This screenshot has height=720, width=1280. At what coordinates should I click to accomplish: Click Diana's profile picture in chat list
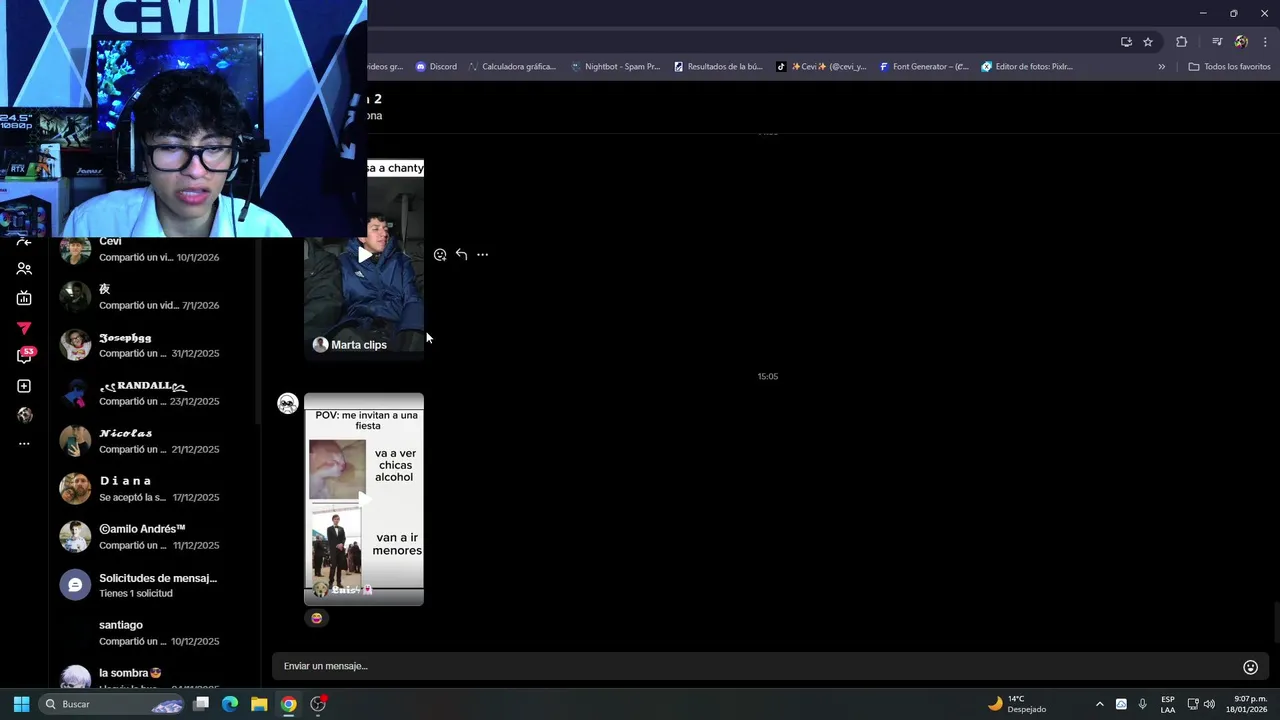(75, 489)
